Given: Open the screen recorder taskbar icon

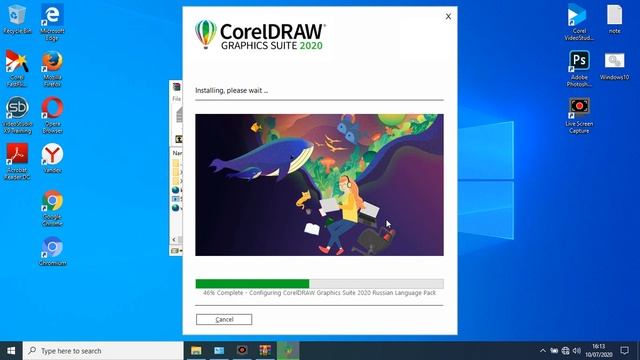Looking at the screenshot, I should point(242,351).
